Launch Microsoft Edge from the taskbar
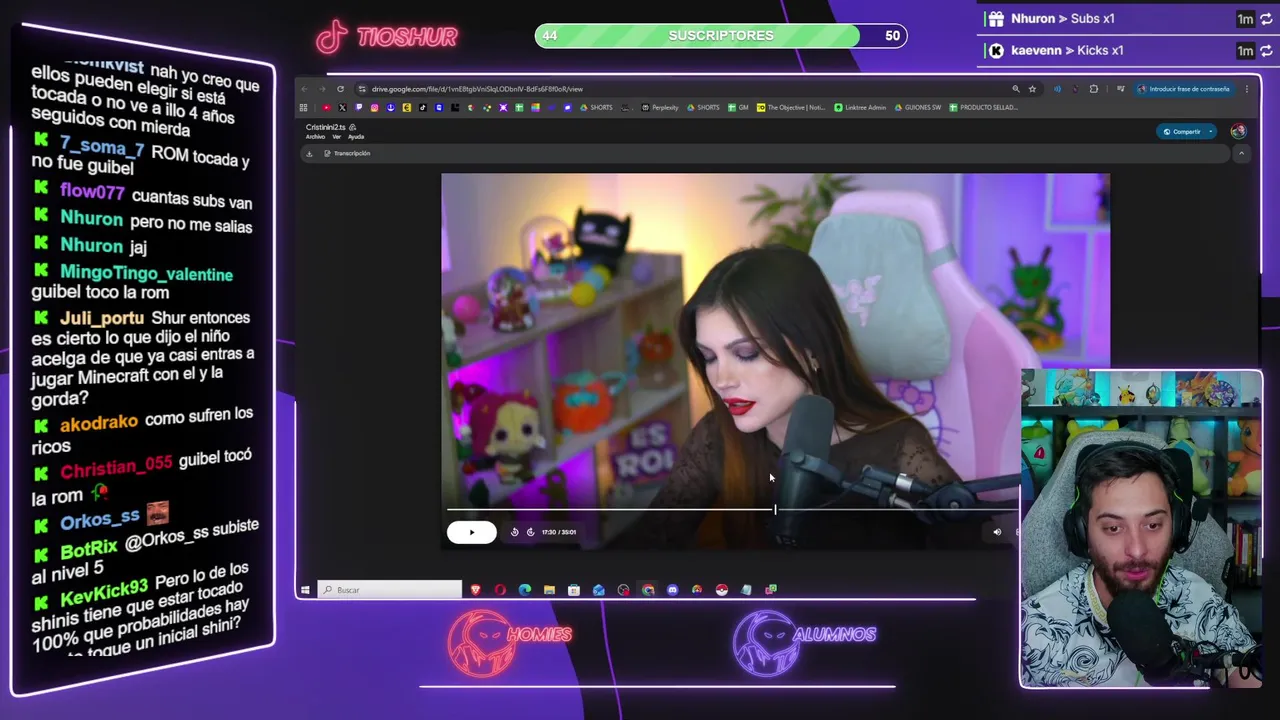 pos(525,590)
